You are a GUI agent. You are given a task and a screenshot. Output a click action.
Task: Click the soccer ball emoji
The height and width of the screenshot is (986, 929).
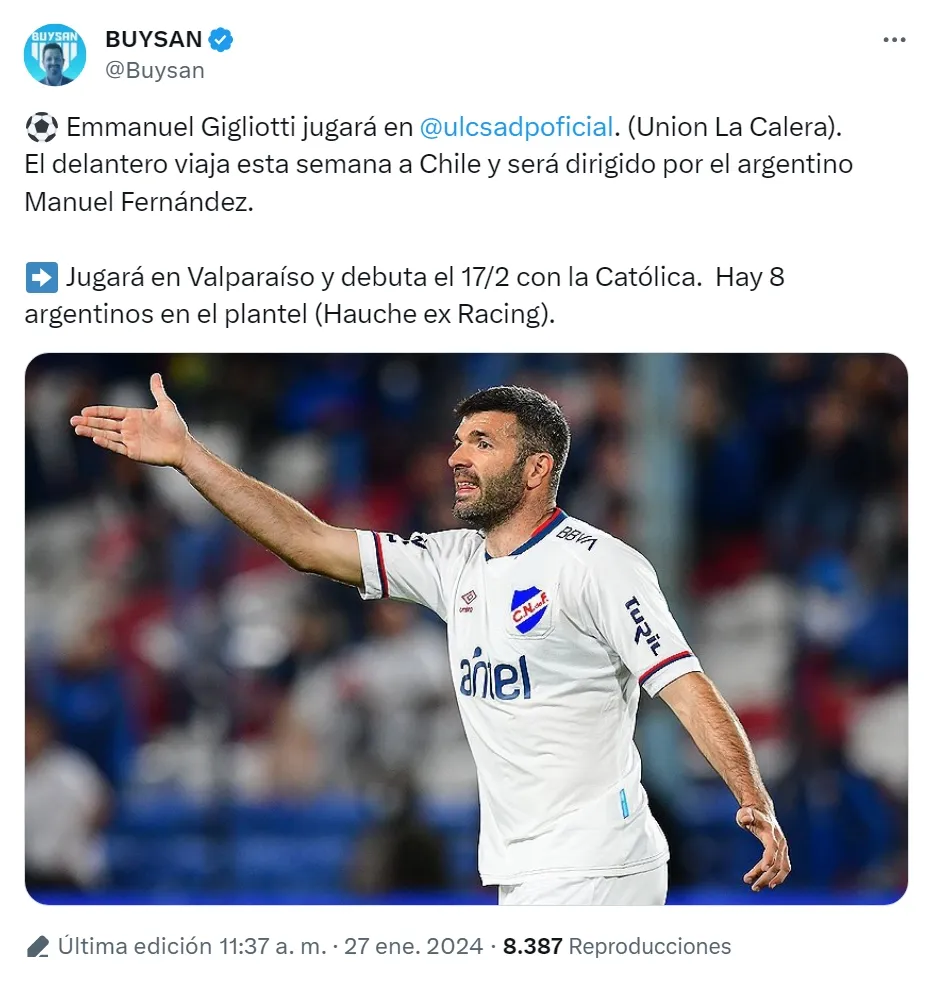(42, 127)
